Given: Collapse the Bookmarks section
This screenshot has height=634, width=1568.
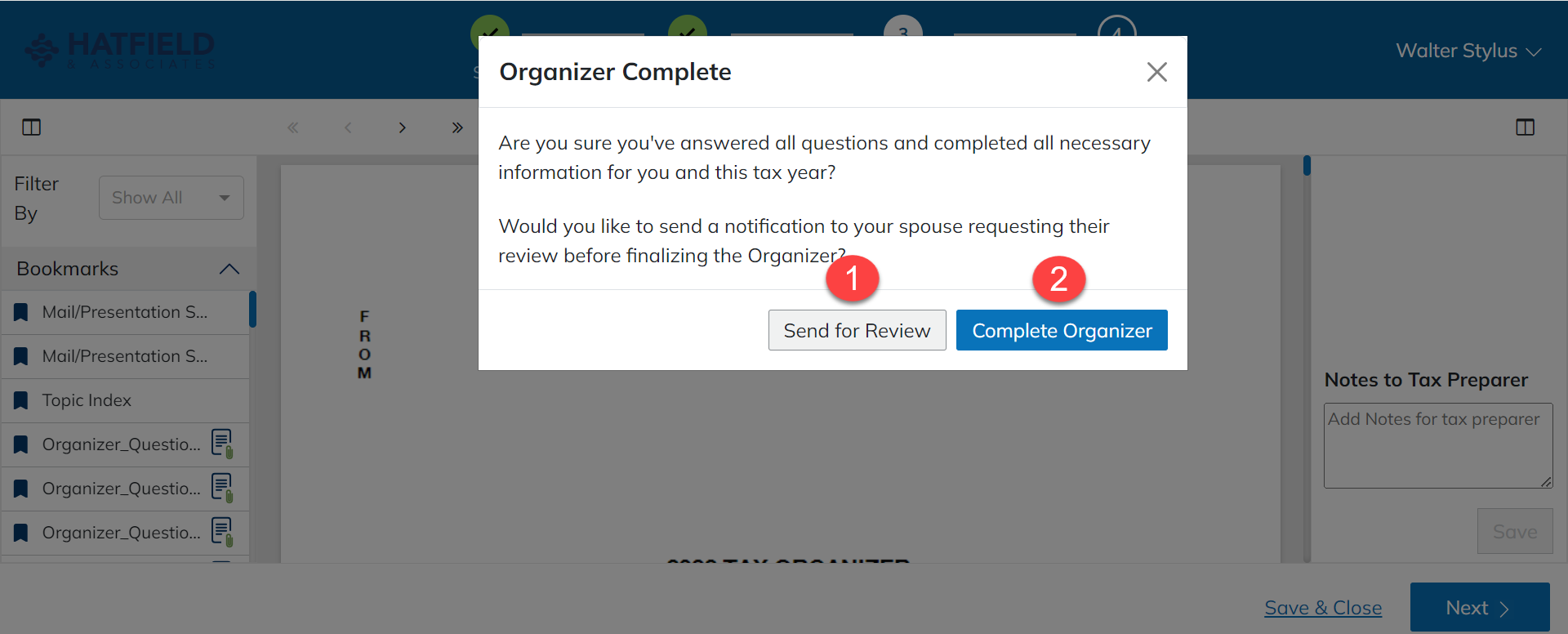Looking at the screenshot, I should (x=229, y=269).
